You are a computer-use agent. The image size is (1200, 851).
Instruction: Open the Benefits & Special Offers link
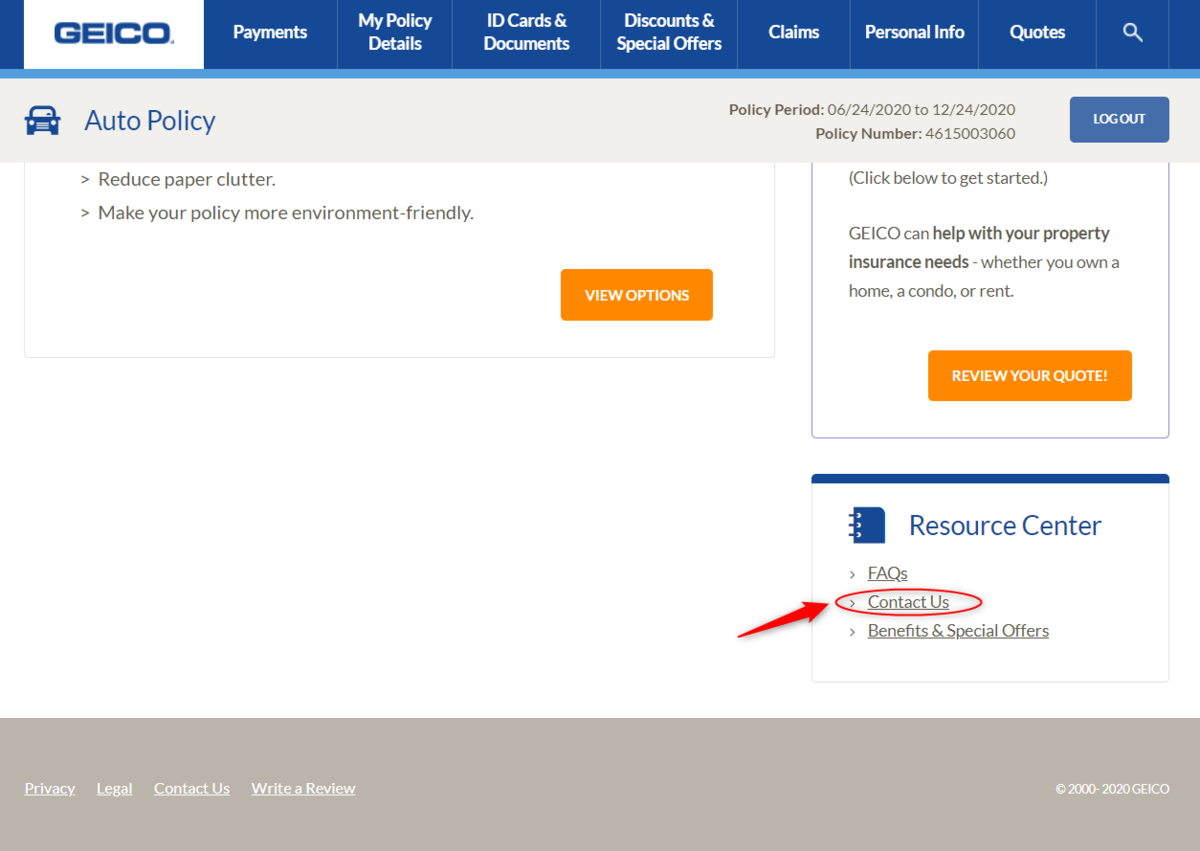pyautogui.click(x=958, y=631)
